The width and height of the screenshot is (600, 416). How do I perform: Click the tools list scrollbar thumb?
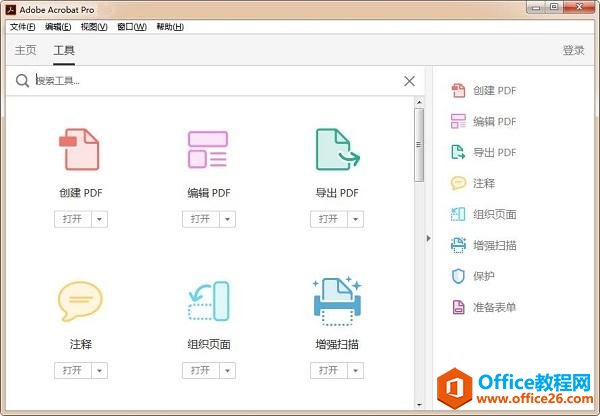[419, 145]
